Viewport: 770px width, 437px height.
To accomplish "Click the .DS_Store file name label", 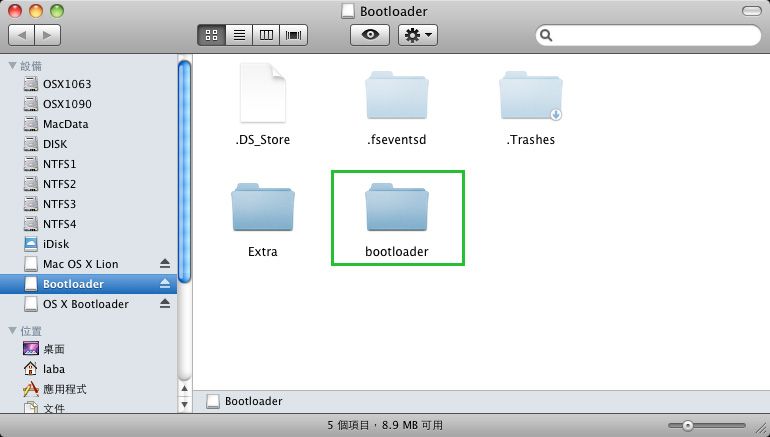I will pos(263,140).
